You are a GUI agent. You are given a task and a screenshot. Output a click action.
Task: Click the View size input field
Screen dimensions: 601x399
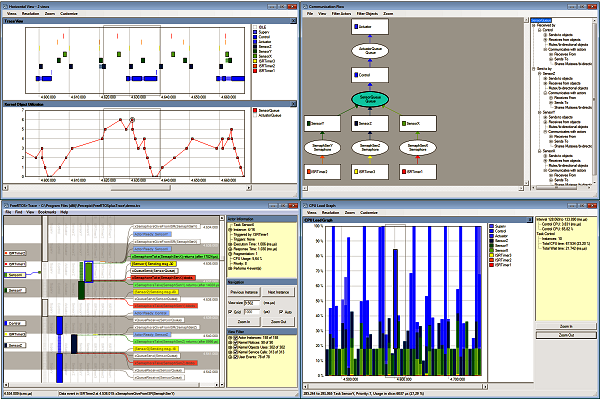[252, 303]
